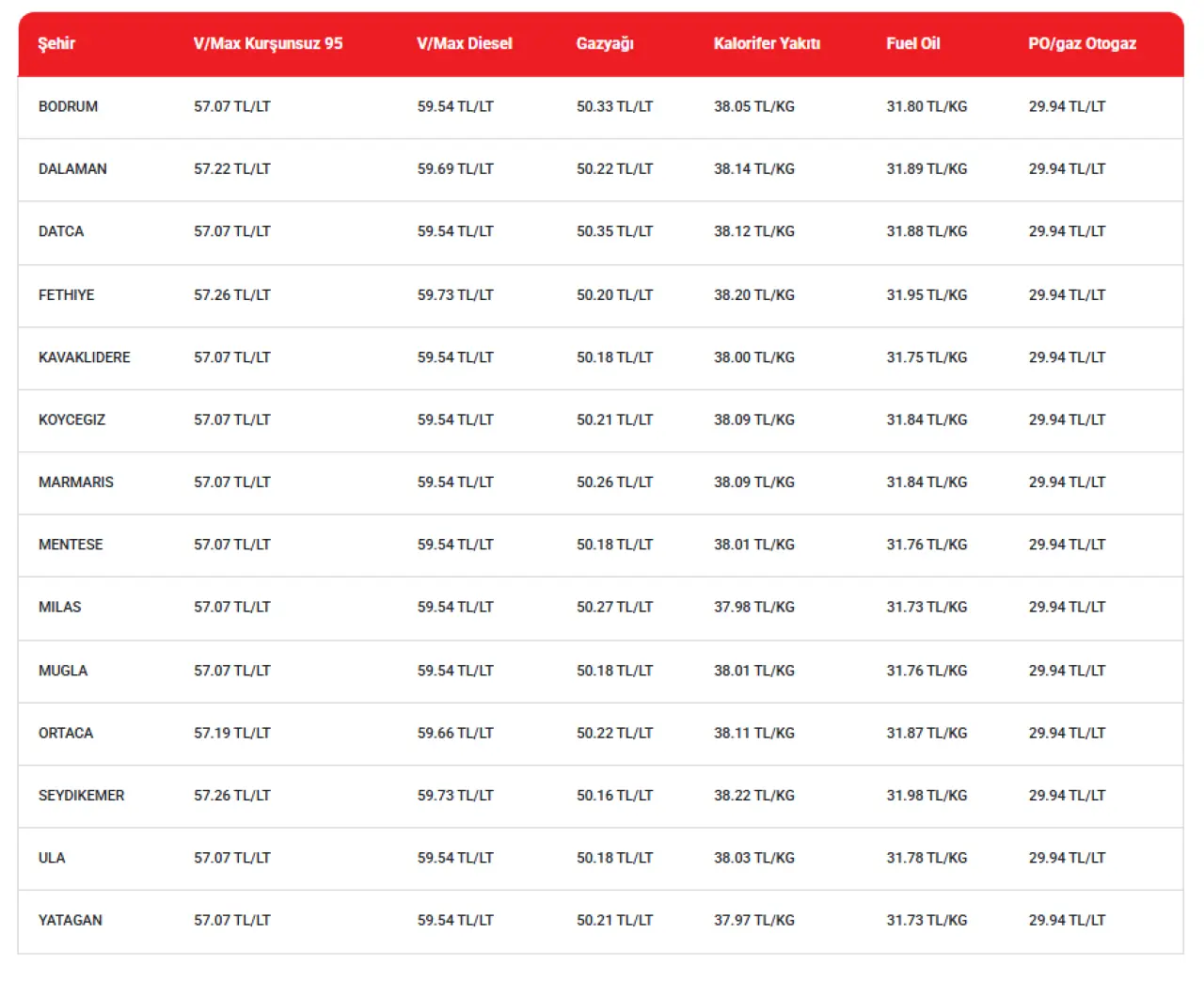Click the Şehir column header
The width and height of the screenshot is (1204, 981).
coord(56,43)
